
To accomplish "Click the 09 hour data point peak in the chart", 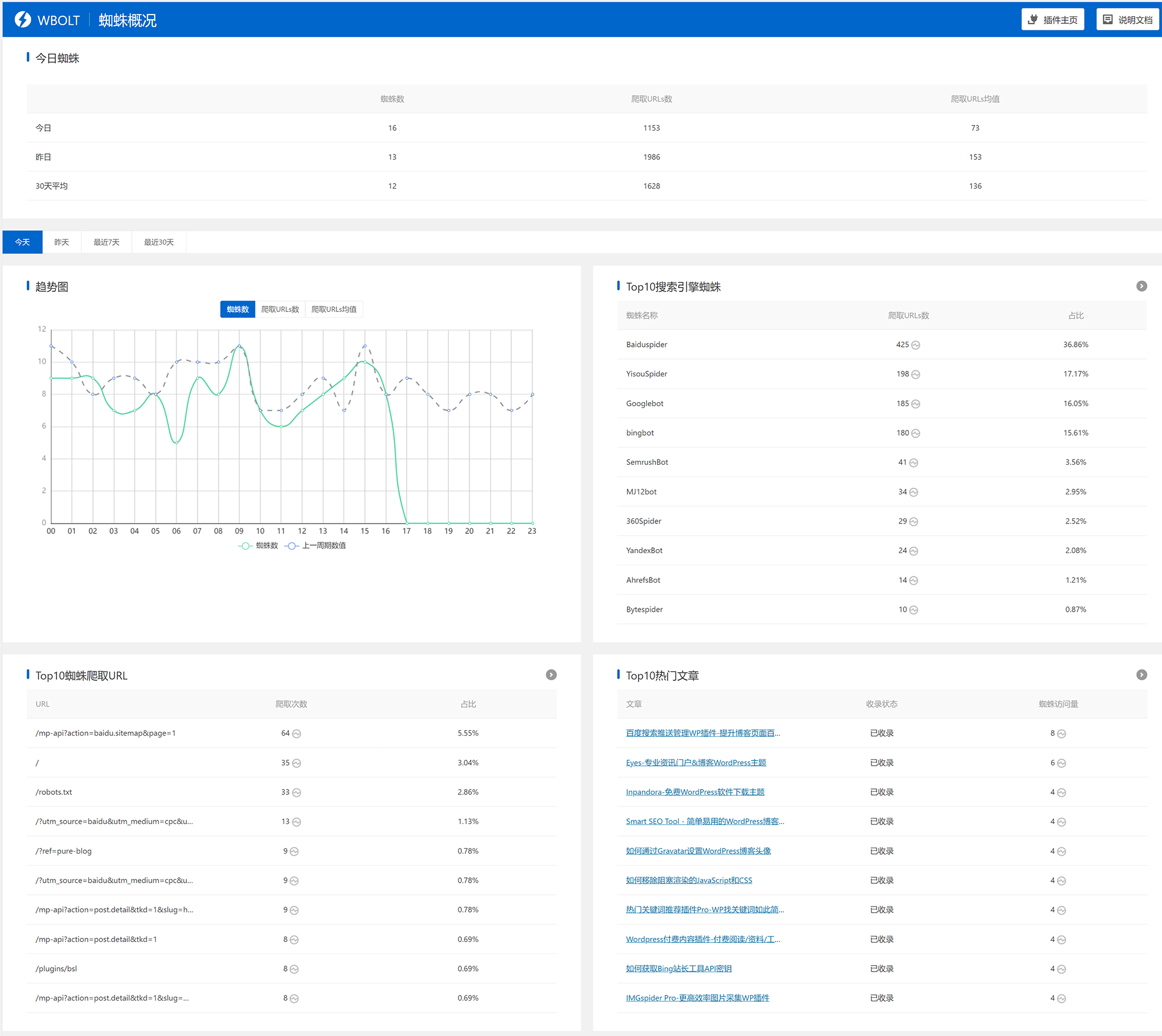I will point(239,346).
